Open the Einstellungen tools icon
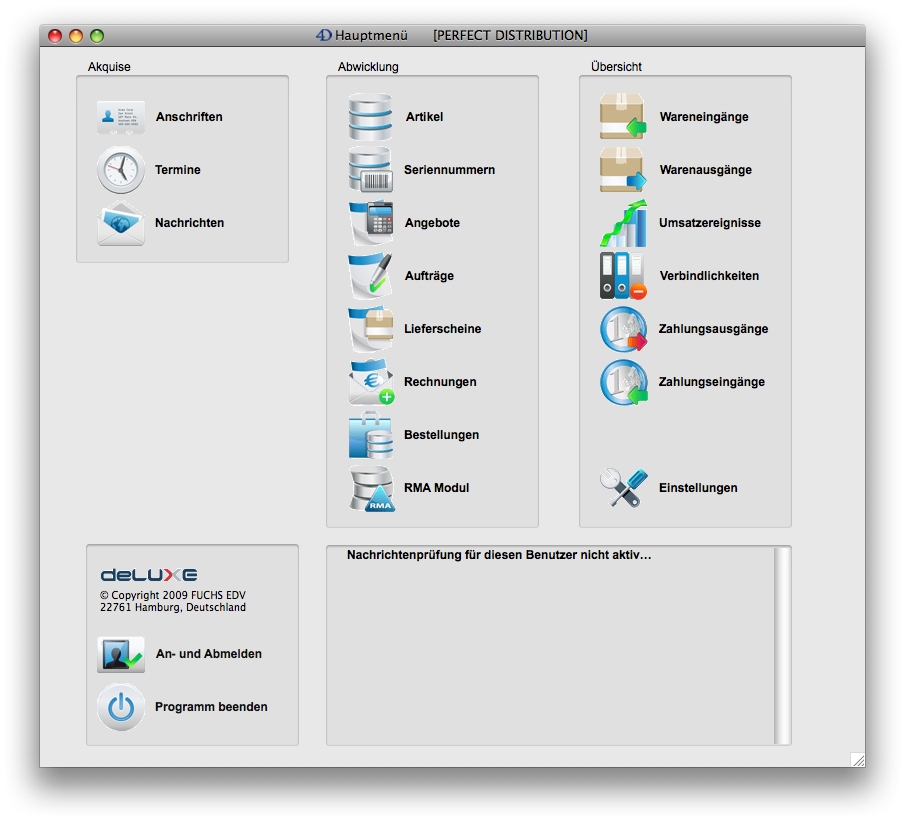Image resolution: width=905 pixels, height=822 pixels. click(x=623, y=488)
